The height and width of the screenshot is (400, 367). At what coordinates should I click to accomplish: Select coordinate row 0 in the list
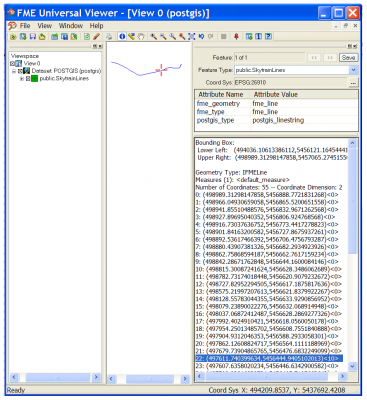267,195
